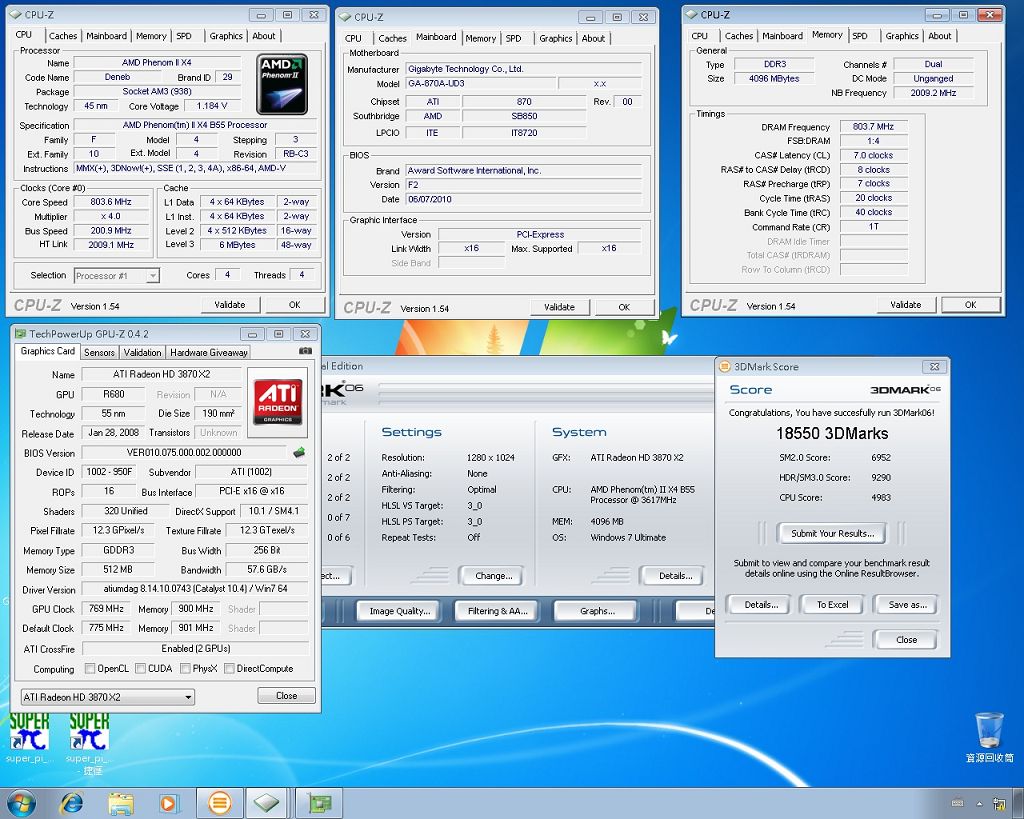Viewport: 1024px width, 819px height.
Task: Click the 3DMark Score title bar icon
Action: click(x=724, y=366)
